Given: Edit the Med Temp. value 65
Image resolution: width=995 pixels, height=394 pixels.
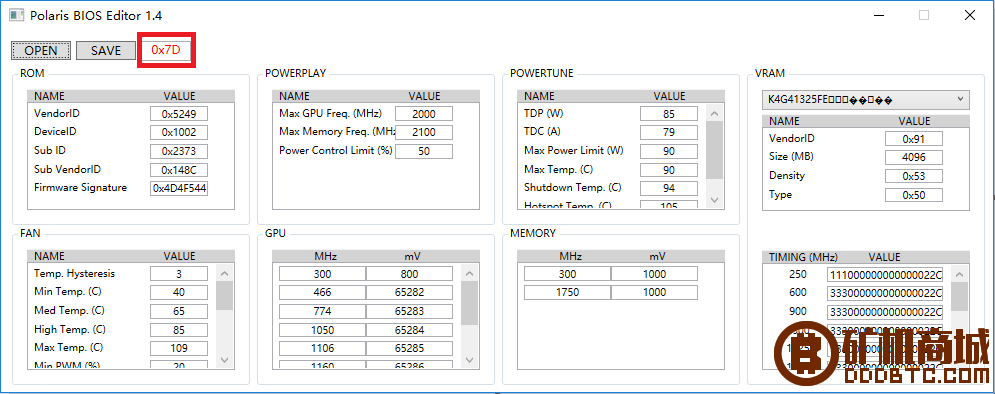Looking at the screenshot, I should [179, 311].
